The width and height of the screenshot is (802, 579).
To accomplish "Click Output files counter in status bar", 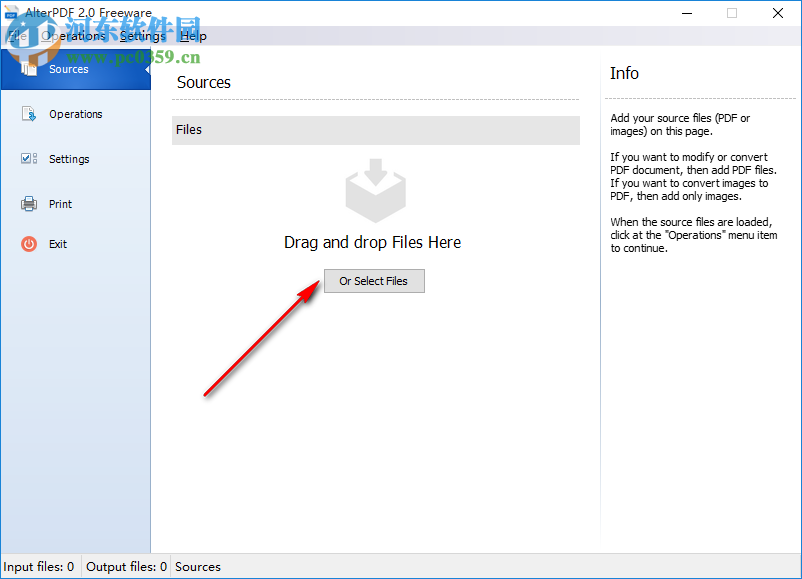I will [x=126, y=566].
